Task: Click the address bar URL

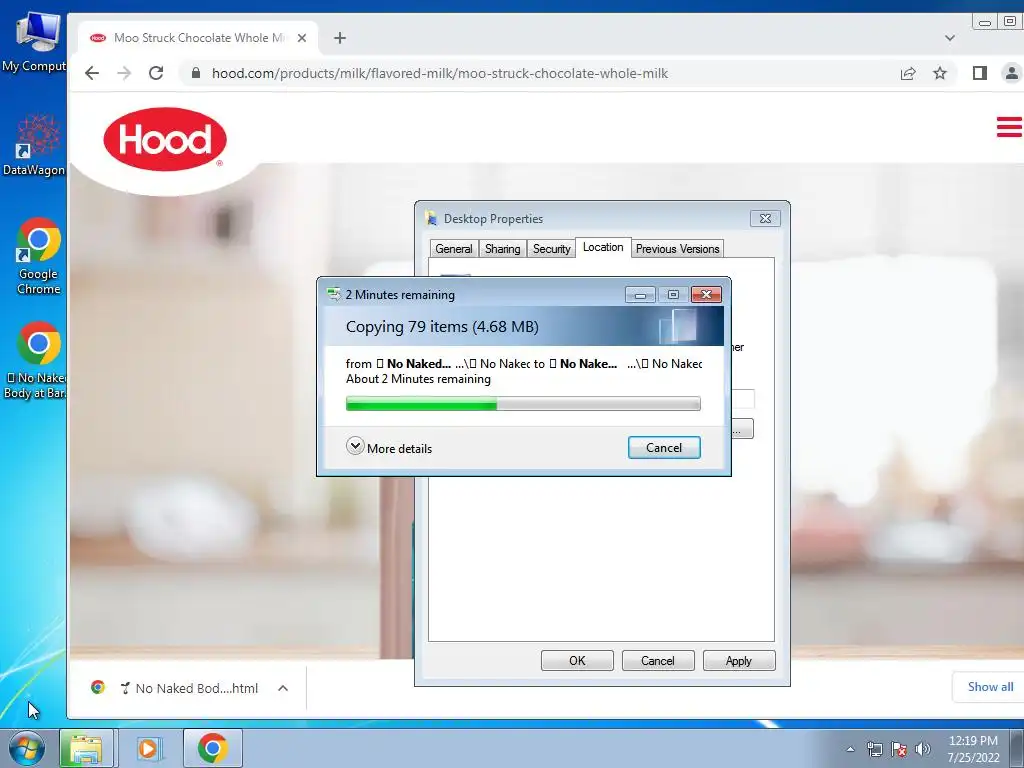Action: pyautogui.click(x=440, y=73)
